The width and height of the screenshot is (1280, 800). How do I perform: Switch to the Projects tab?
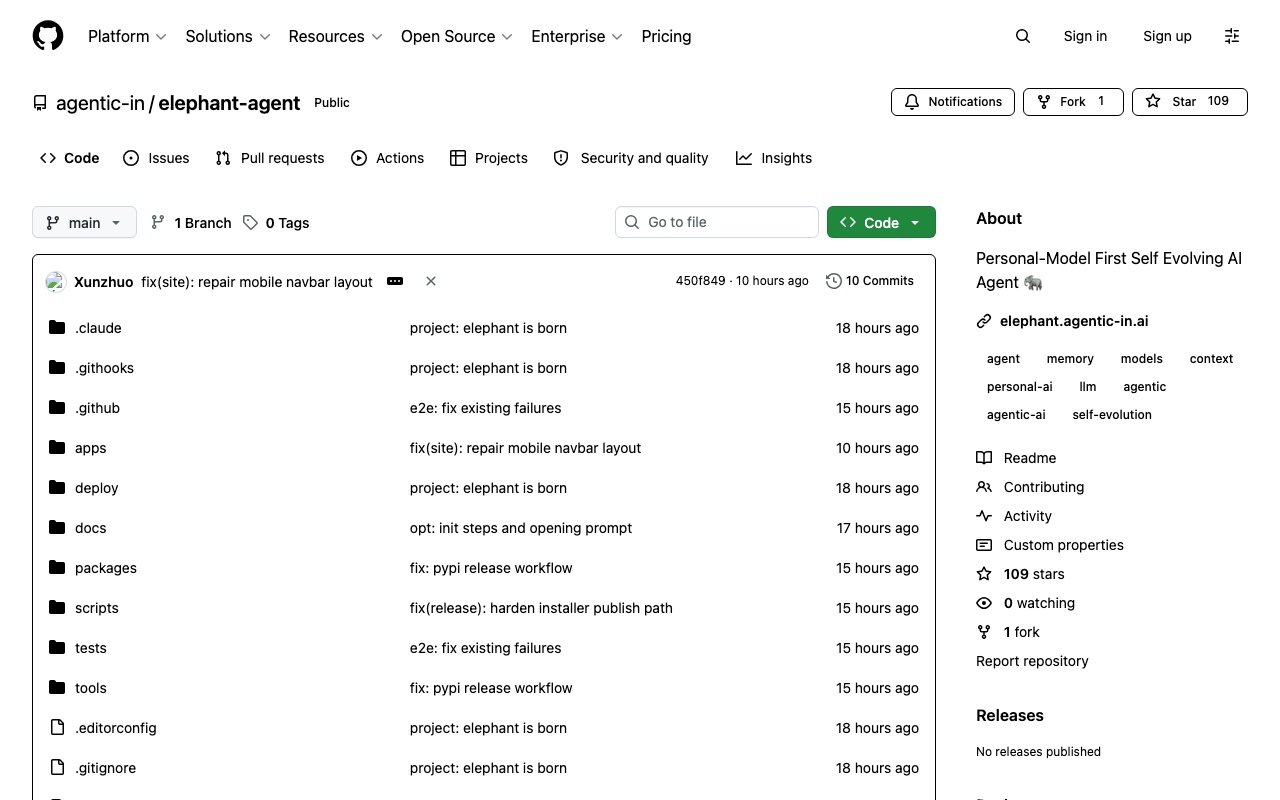pos(489,158)
